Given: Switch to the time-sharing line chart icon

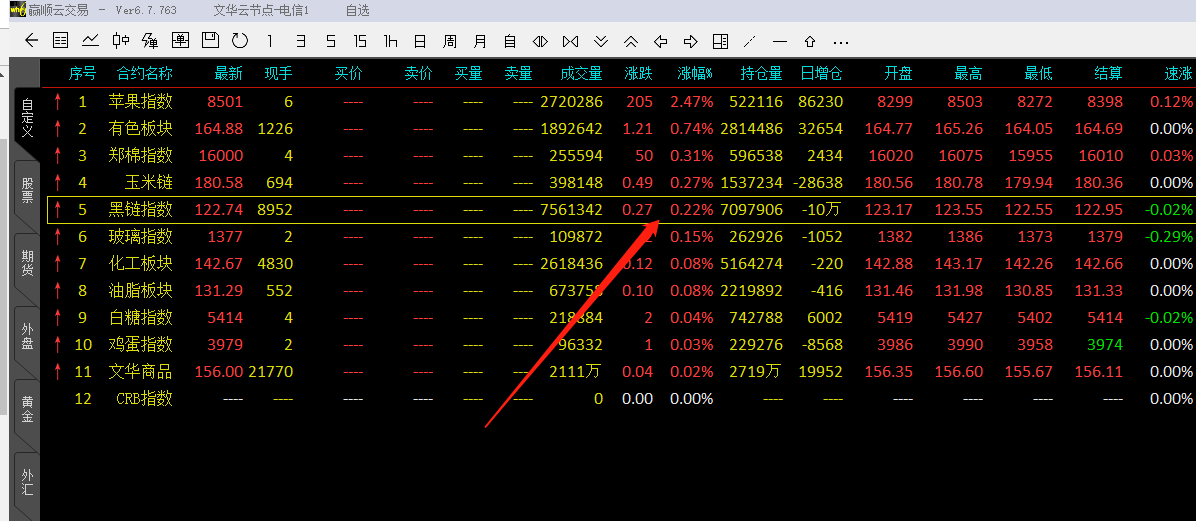Looking at the screenshot, I should pyautogui.click(x=91, y=41).
